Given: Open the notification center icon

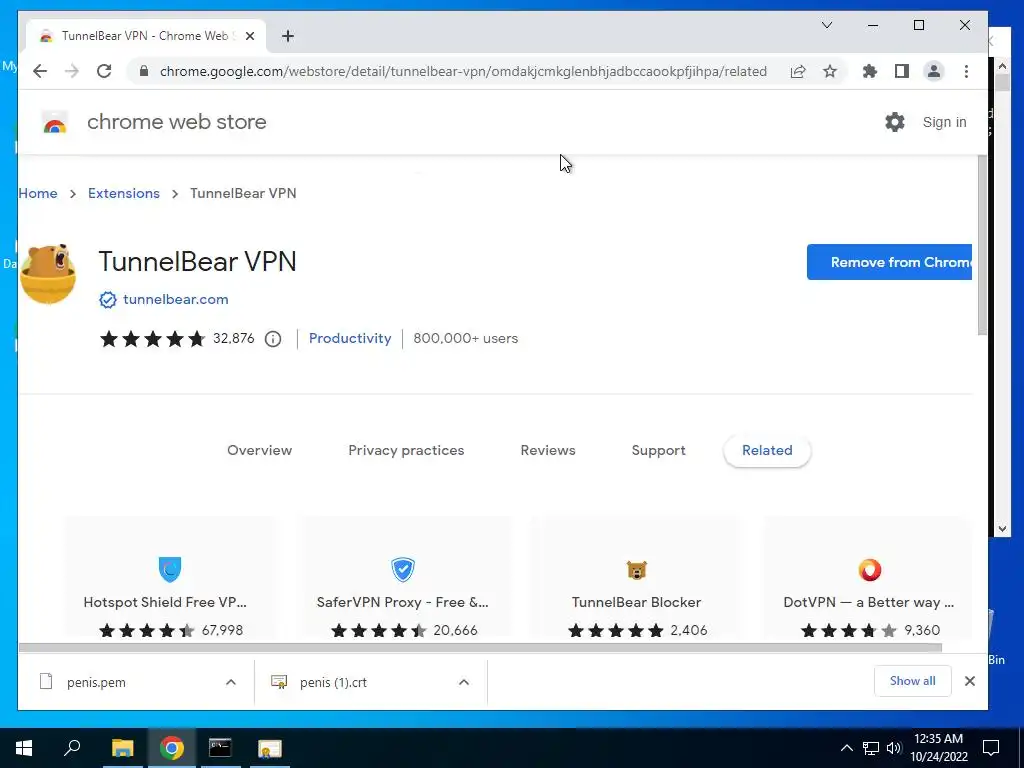Looking at the screenshot, I should (991, 748).
